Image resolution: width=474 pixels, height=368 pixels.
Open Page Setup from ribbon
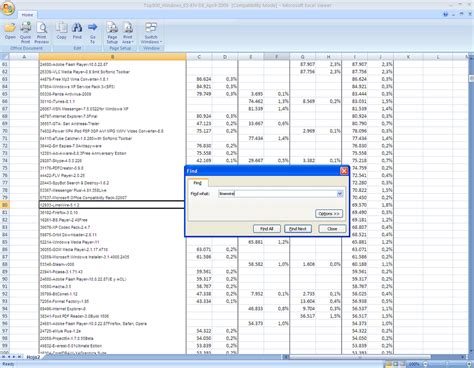112,32
